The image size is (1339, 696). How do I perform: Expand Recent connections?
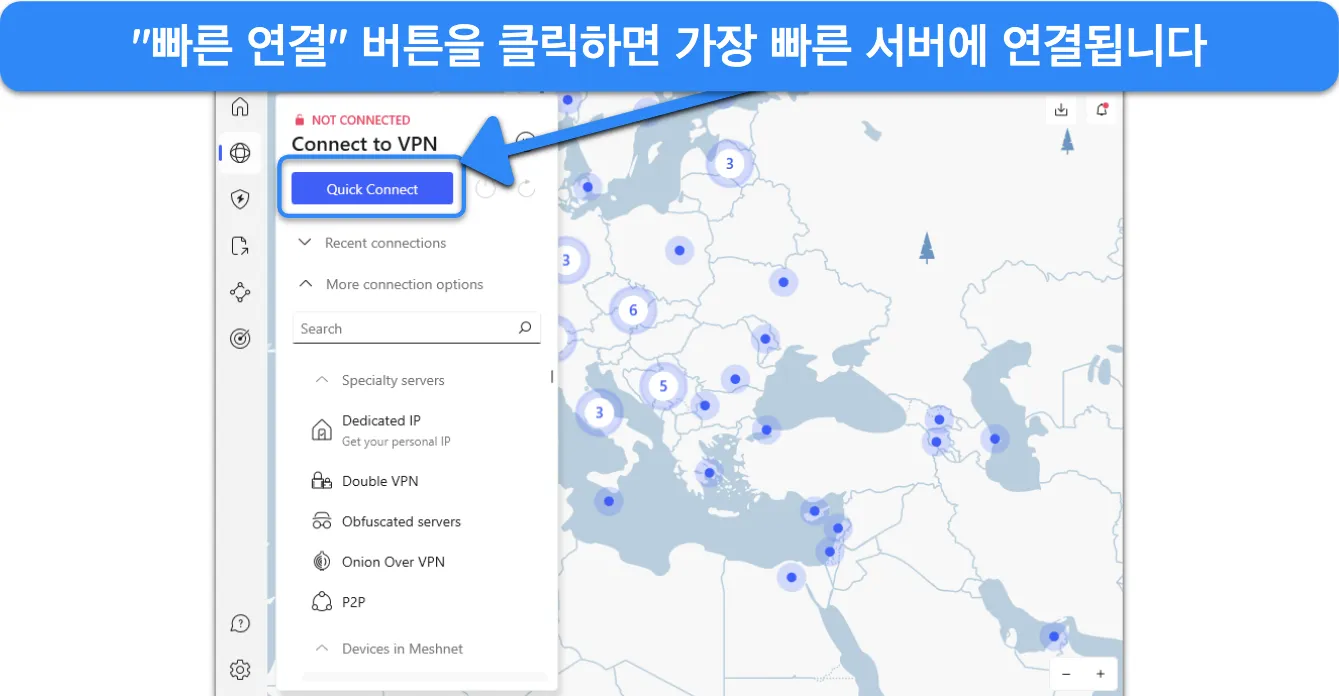(372, 243)
